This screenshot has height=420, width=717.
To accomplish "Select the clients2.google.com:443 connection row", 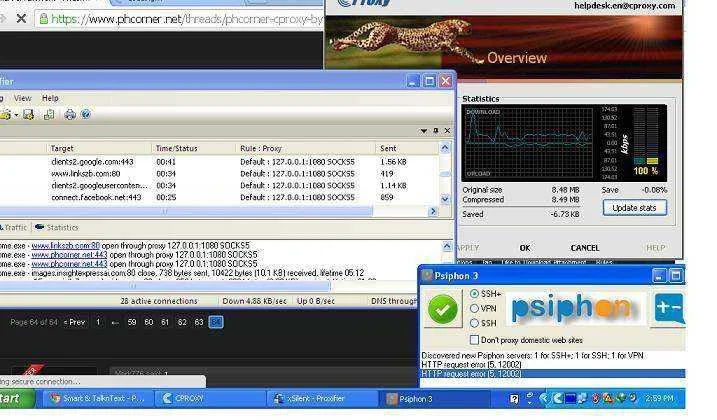I will 219,162.
